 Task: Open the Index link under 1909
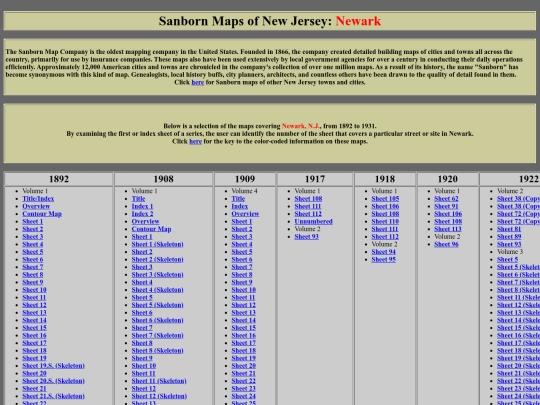tap(240, 206)
